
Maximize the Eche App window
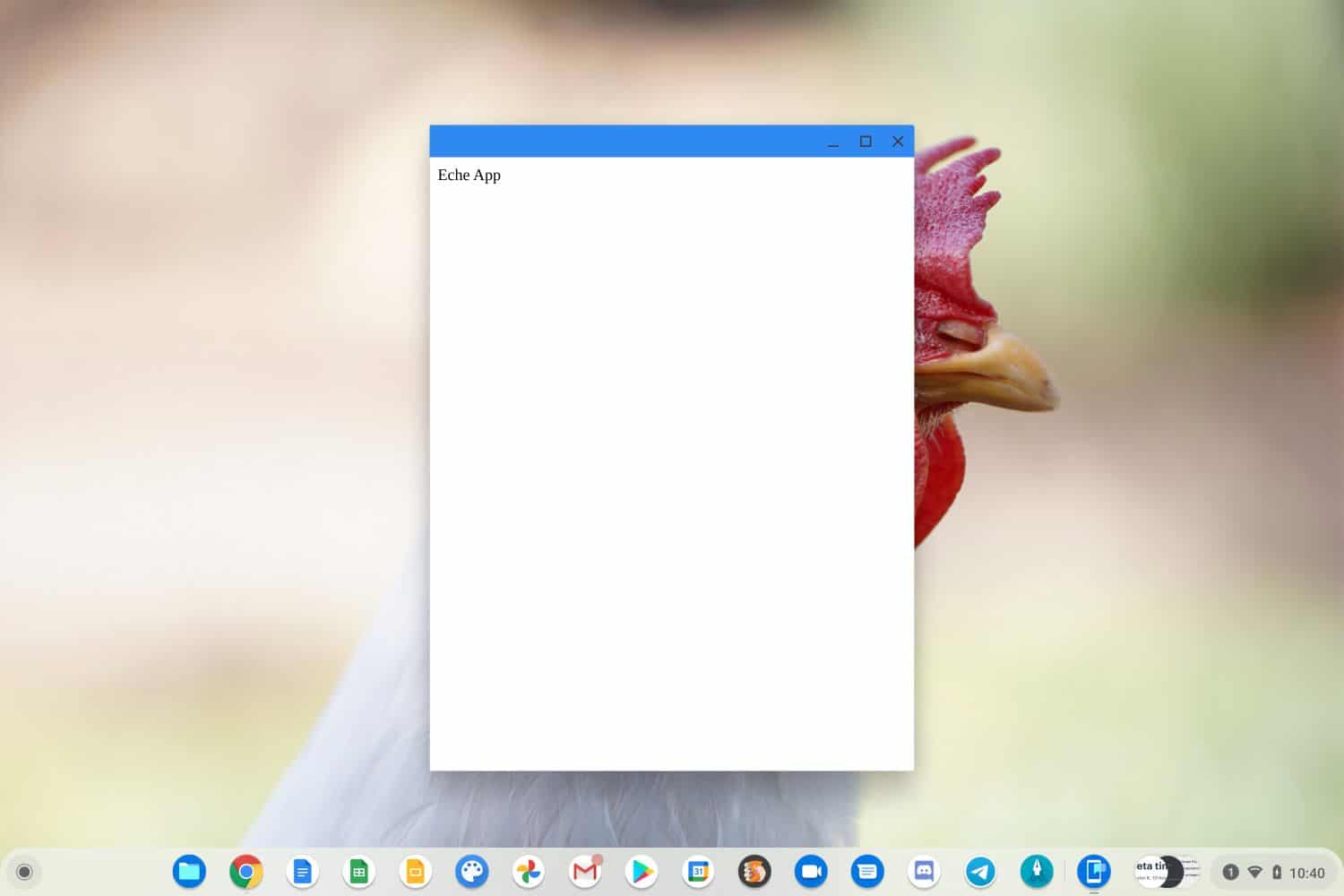pos(866,142)
